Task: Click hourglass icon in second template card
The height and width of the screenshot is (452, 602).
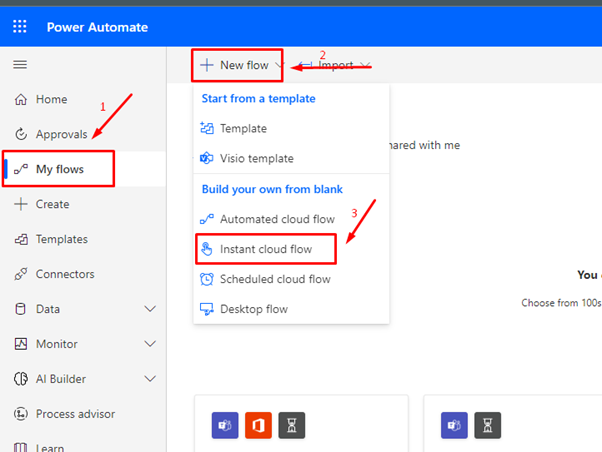Action: click(488, 426)
